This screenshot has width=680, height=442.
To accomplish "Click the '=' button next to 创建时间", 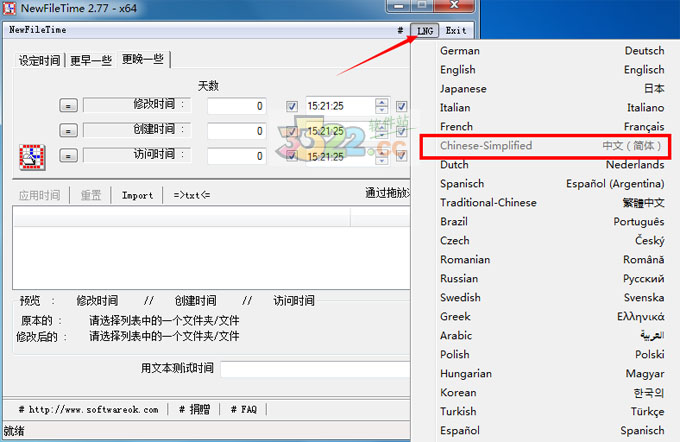I will click(x=68, y=131).
